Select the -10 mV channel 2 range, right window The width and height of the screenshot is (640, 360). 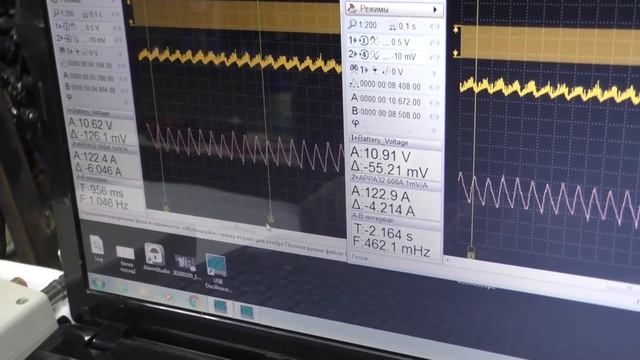point(404,57)
